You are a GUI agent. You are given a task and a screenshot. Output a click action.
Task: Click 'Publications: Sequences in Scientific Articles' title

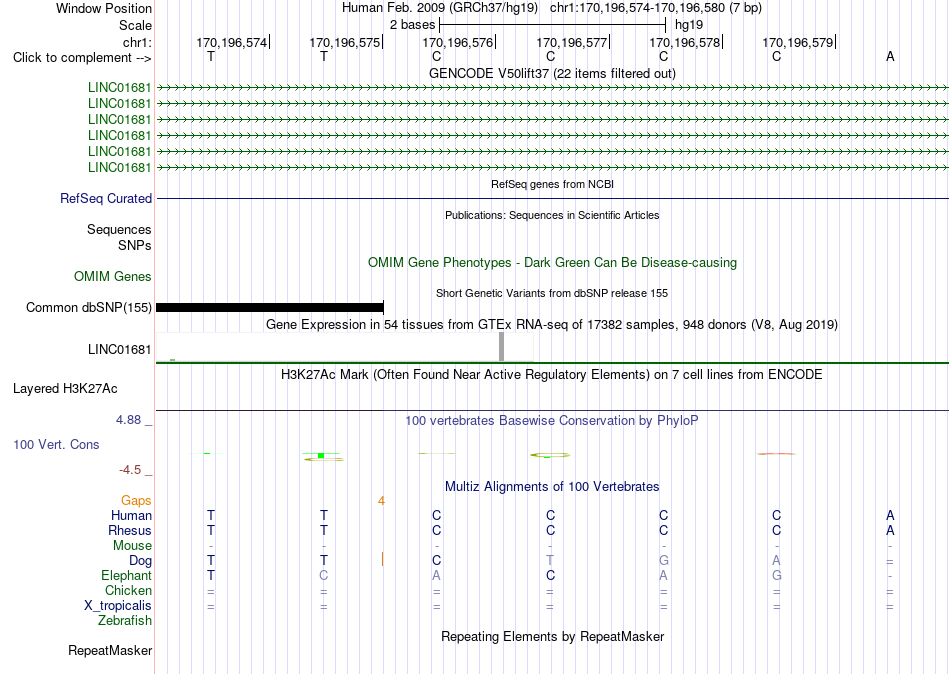(x=552, y=215)
